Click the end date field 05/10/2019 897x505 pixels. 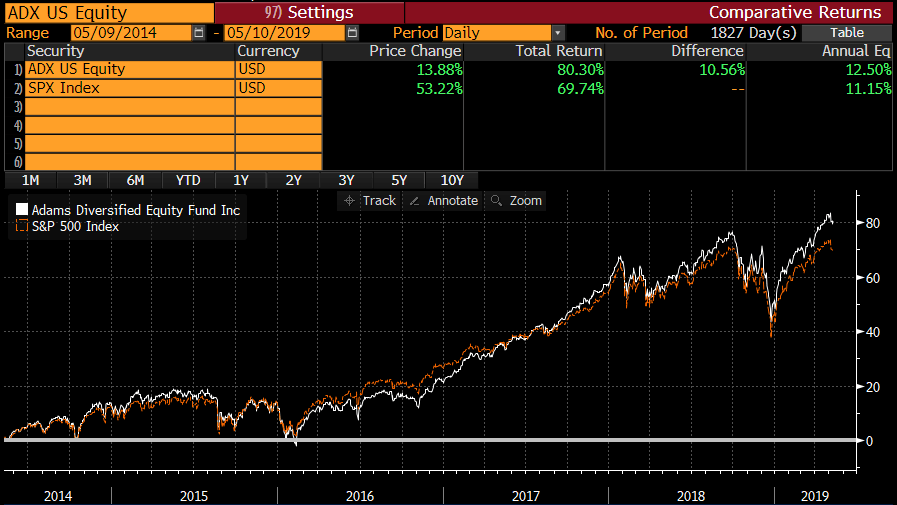[x=285, y=33]
